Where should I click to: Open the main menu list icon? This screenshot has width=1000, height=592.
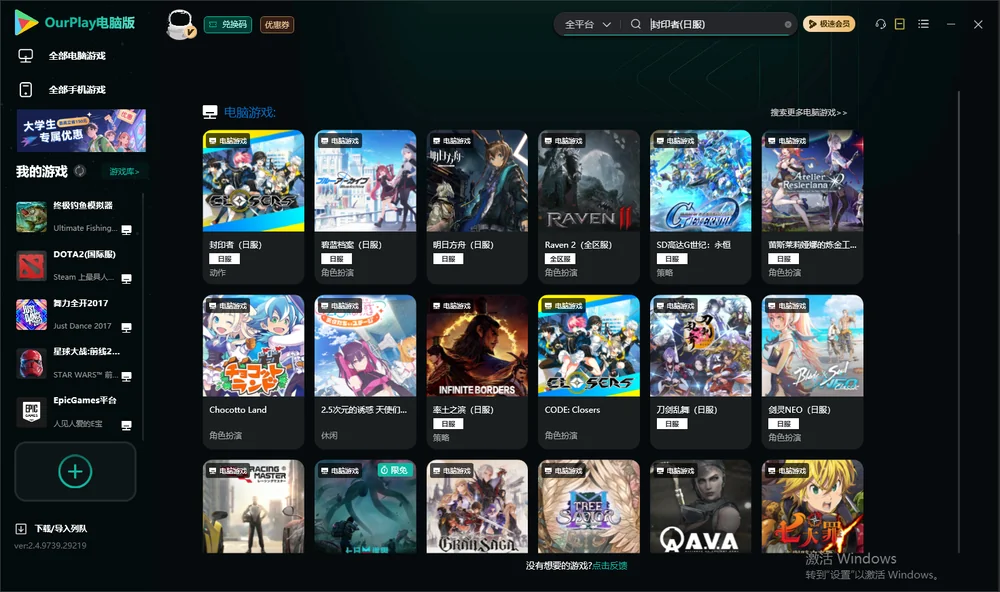923,24
